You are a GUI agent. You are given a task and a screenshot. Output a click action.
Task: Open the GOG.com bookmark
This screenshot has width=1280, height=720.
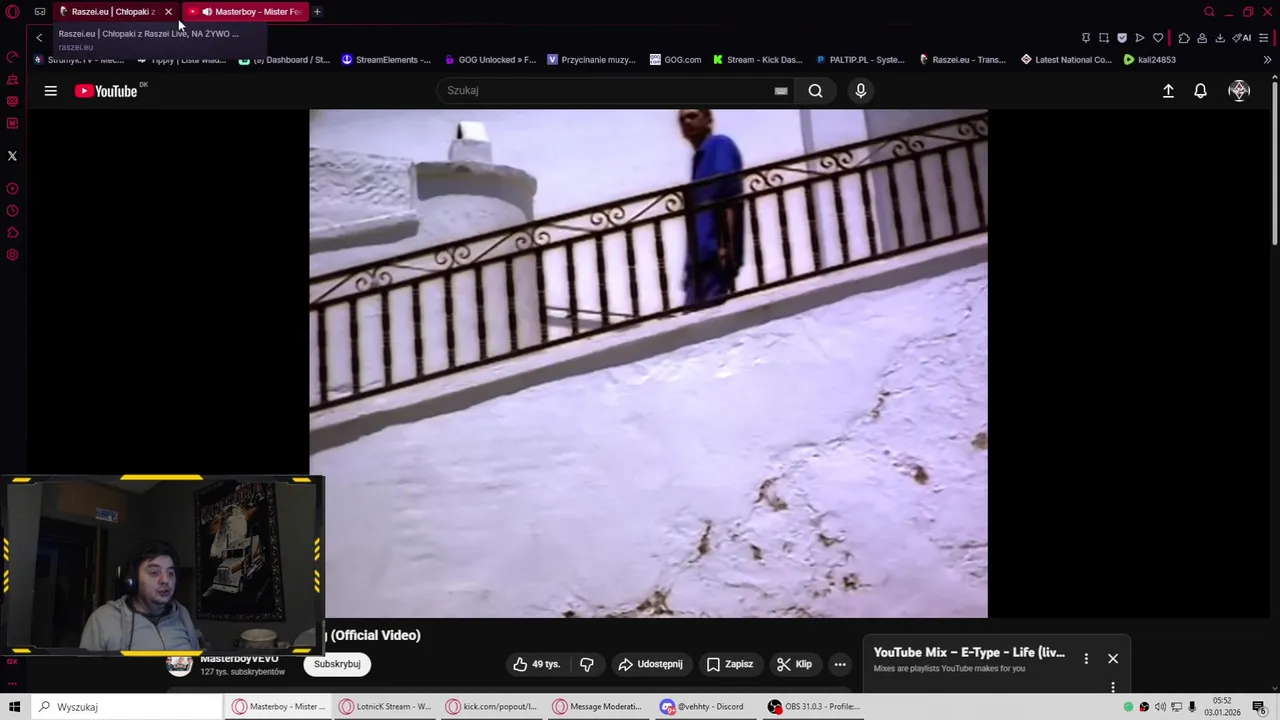[676, 60]
